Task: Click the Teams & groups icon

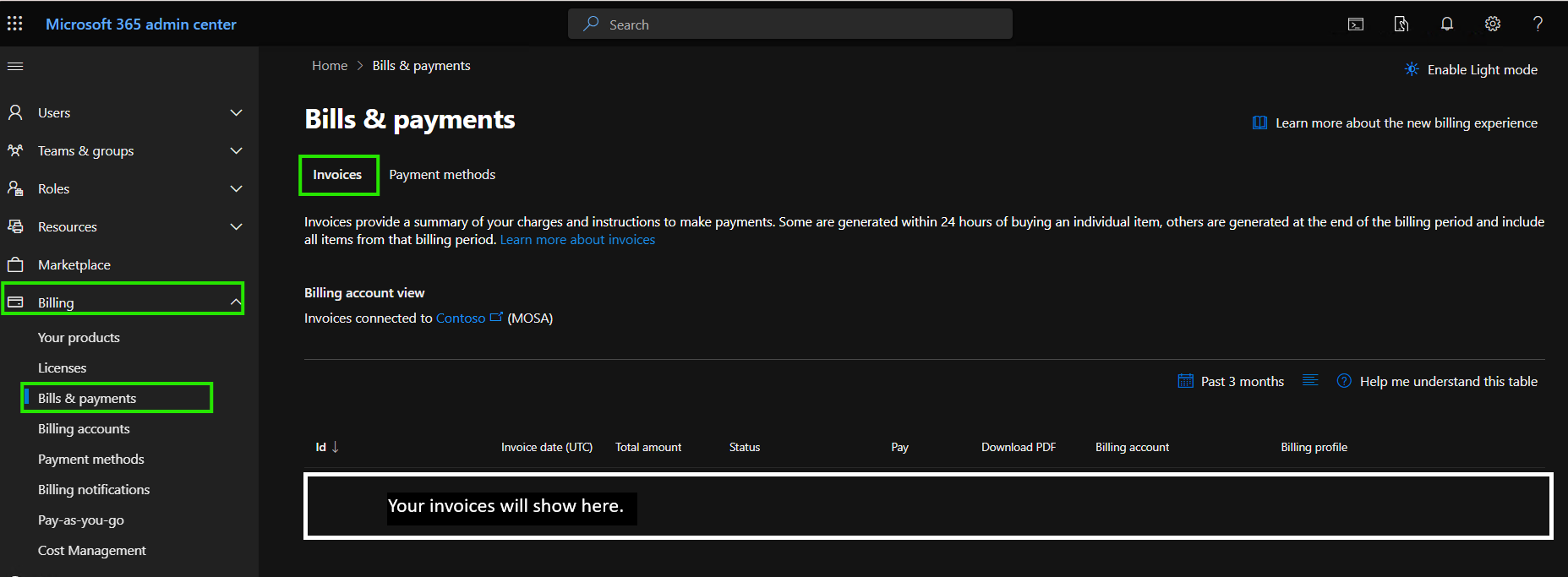Action: pyautogui.click(x=15, y=150)
